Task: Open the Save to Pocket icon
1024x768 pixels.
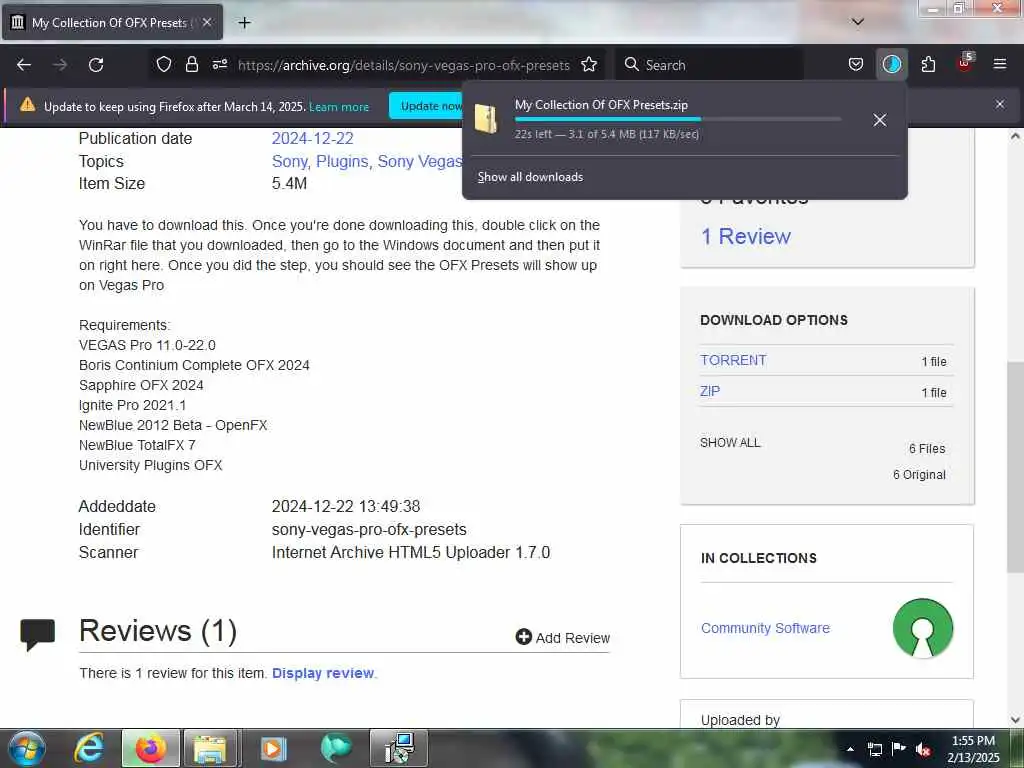Action: [x=856, y=65]
